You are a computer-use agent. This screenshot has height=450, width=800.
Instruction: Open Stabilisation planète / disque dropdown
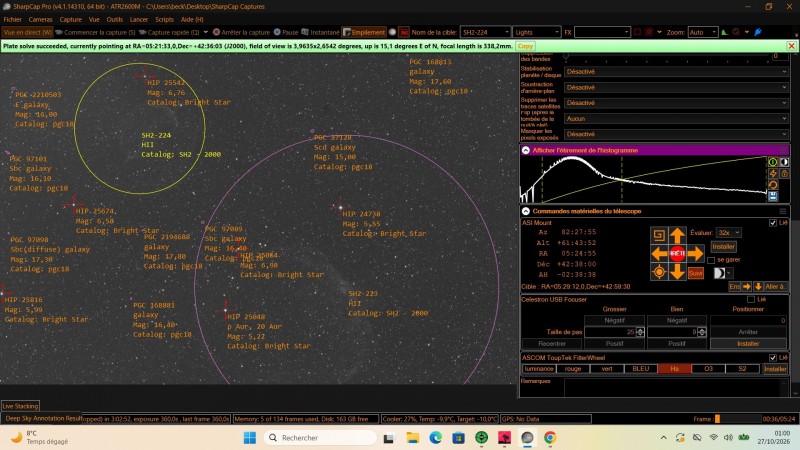tap(676, 72)
